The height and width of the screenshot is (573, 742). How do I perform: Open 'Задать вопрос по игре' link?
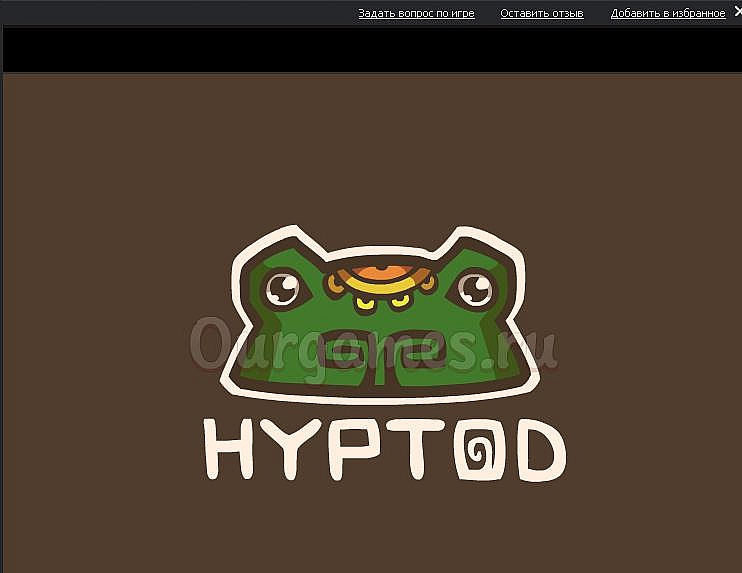(x=416, y=13)
